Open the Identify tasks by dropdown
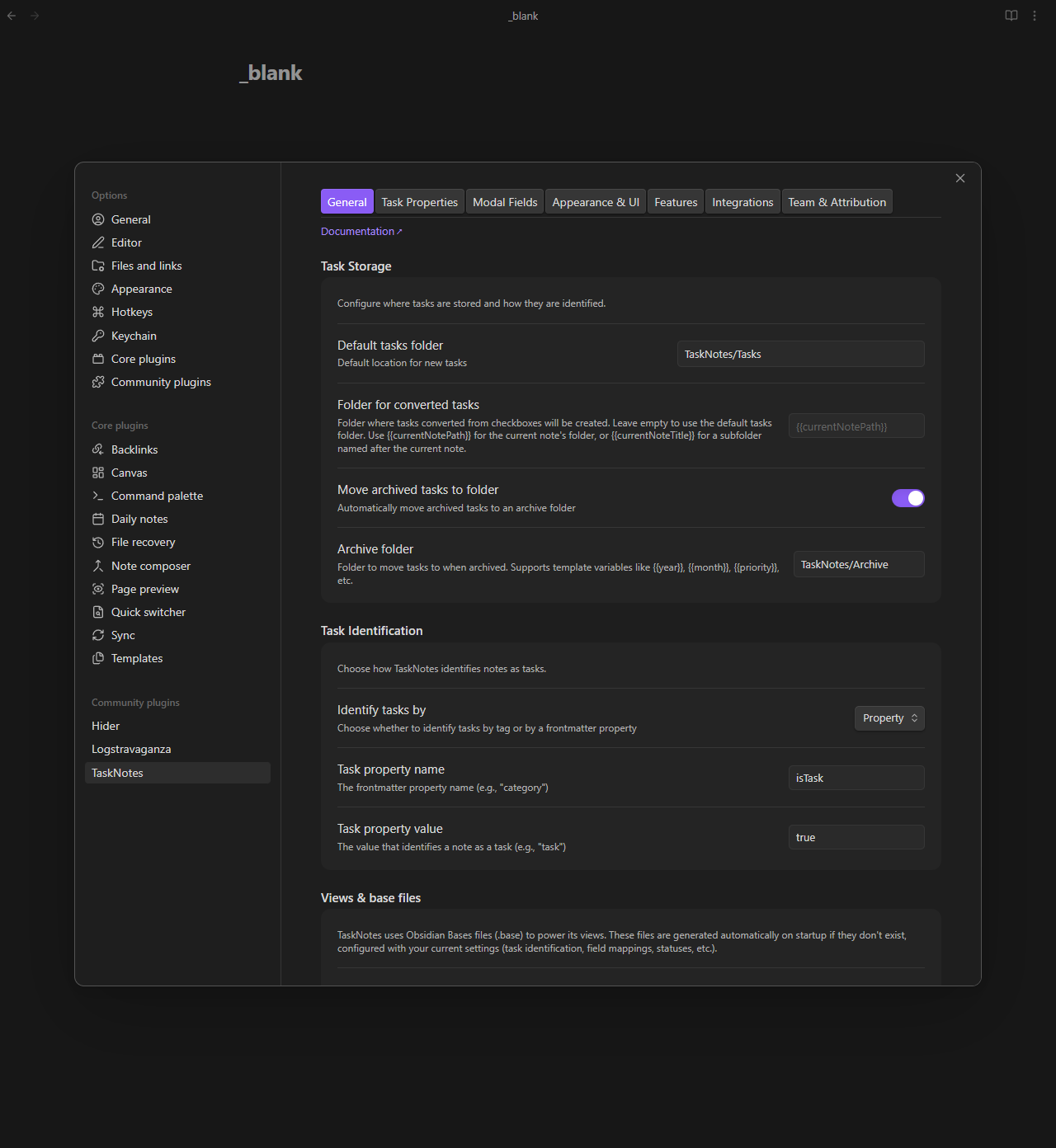Image resolution: width=1056 pixels, height=1148 pixels. coord(889,717)
